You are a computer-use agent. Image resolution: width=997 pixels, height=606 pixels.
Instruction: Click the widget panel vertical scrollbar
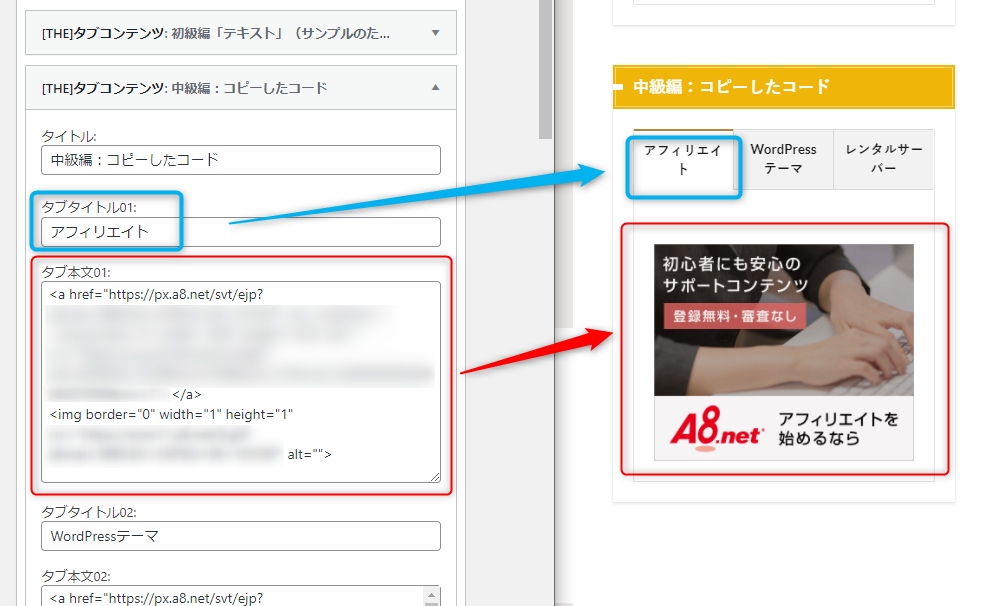pyautogui.click(x=545, y=70)
